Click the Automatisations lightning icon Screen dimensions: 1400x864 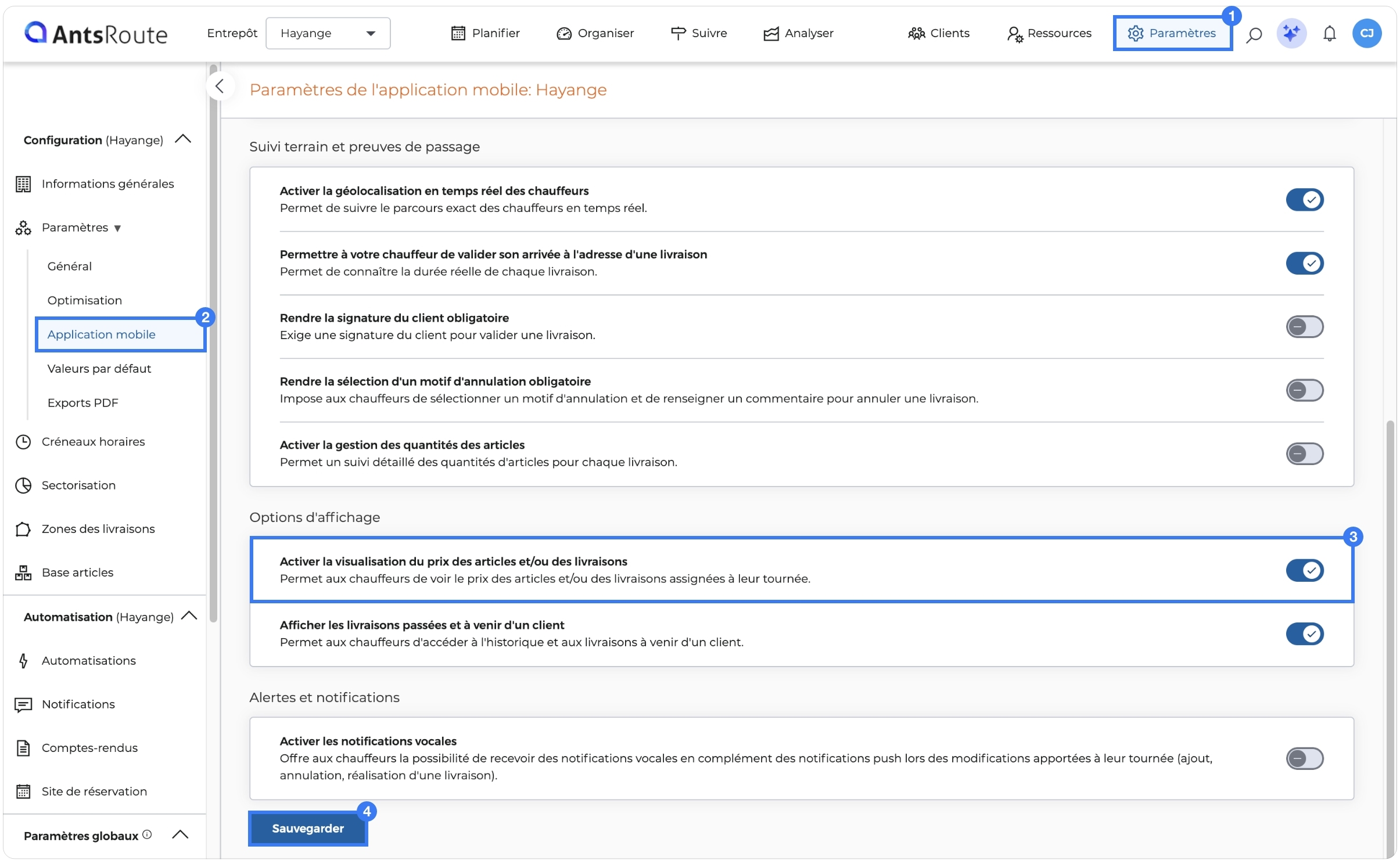(23, 661)
